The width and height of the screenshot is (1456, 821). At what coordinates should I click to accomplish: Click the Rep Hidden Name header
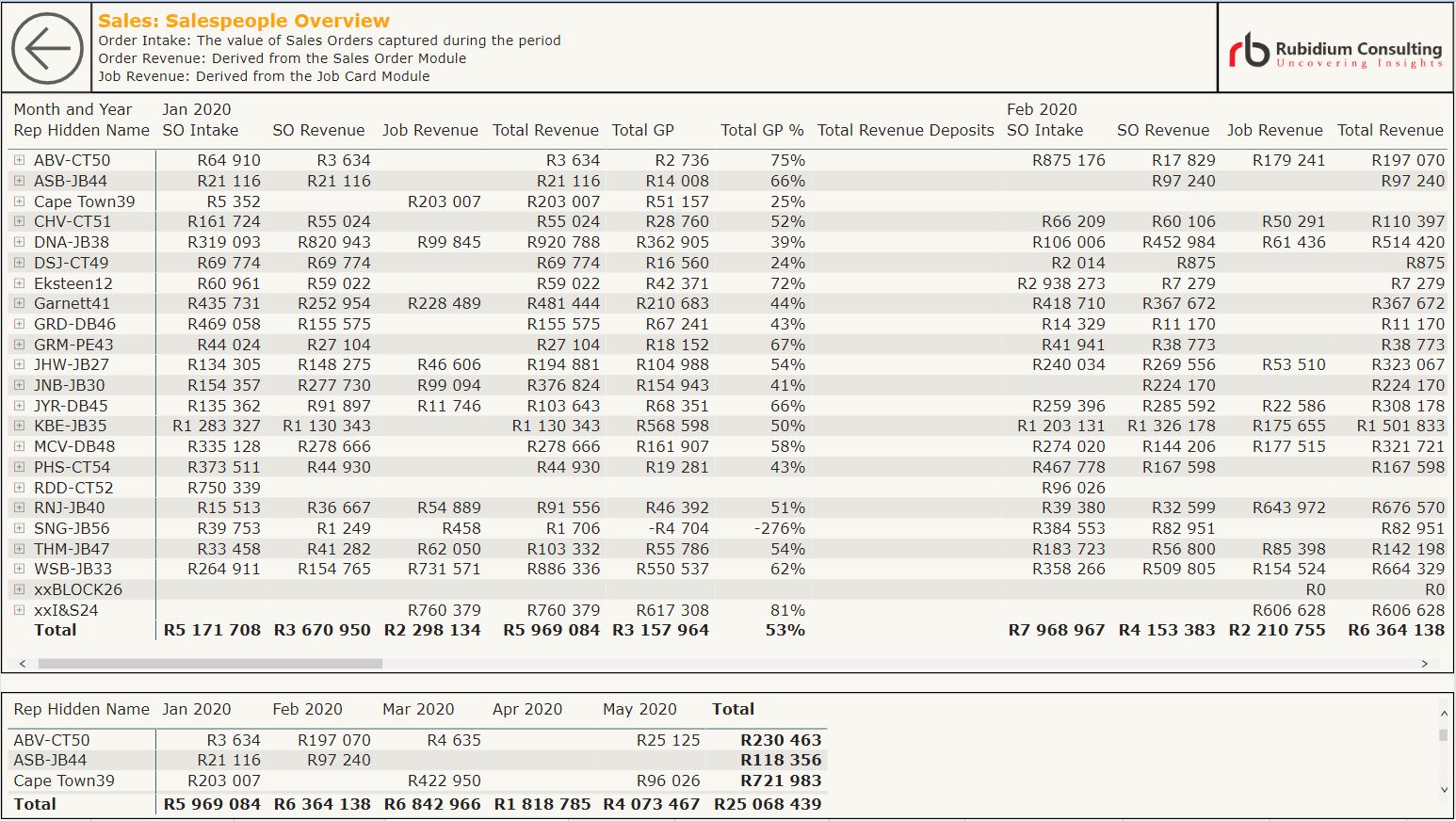pyautogui.click(x=81, y=131)
